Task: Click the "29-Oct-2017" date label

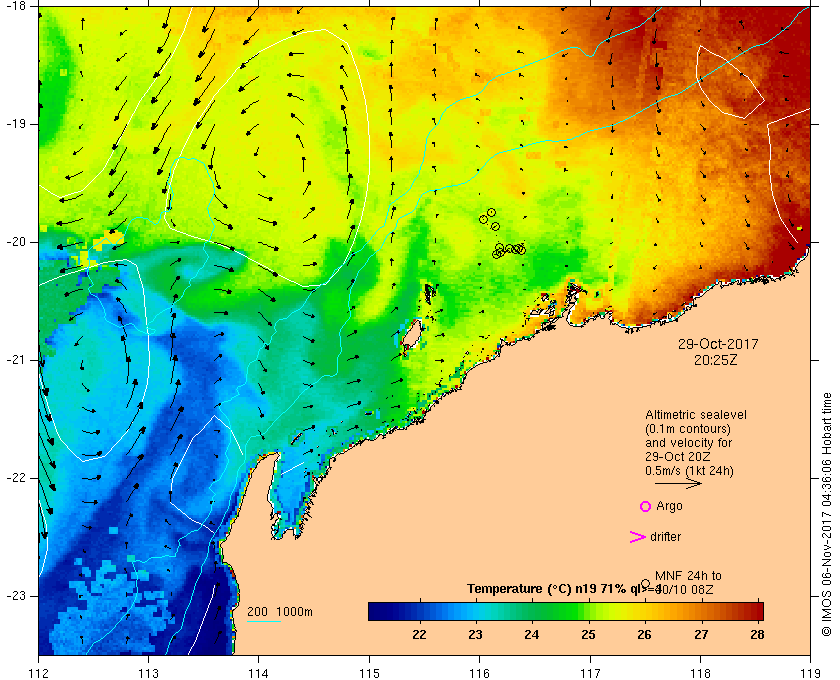Action: (718, 344)
